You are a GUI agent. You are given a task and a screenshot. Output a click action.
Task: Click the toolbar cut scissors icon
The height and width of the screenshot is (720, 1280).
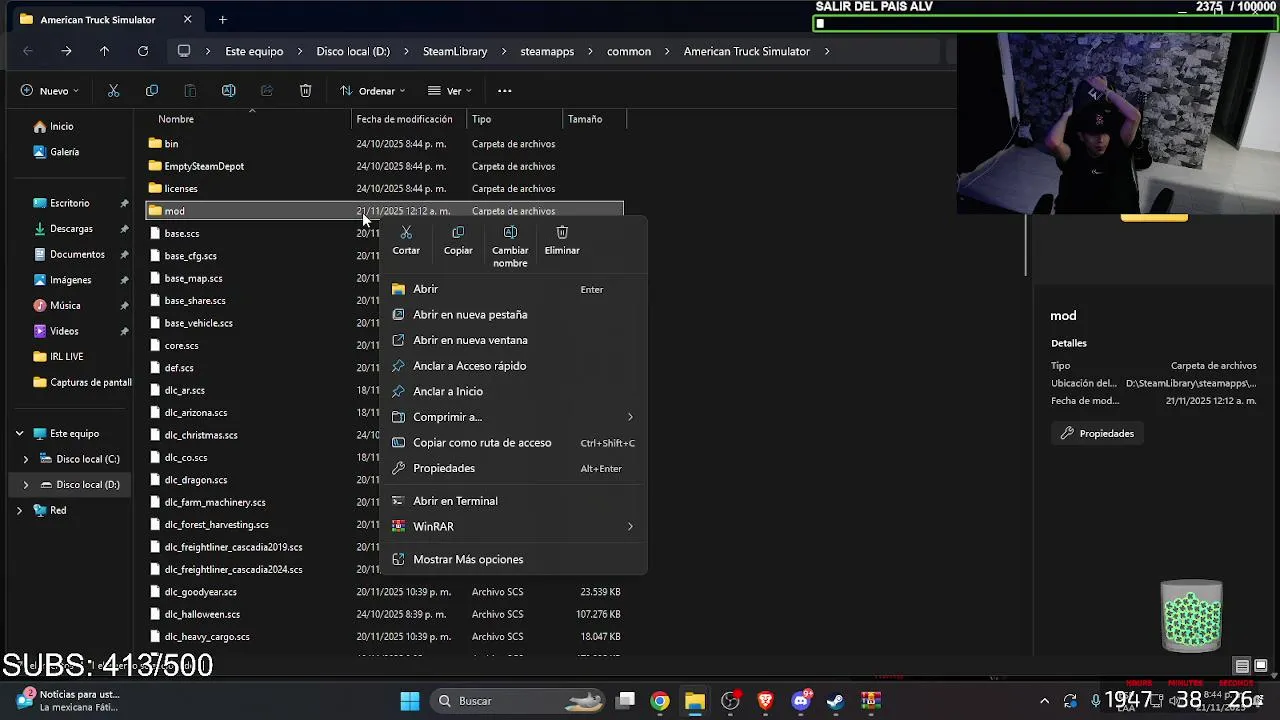click(x=113, y=91)
